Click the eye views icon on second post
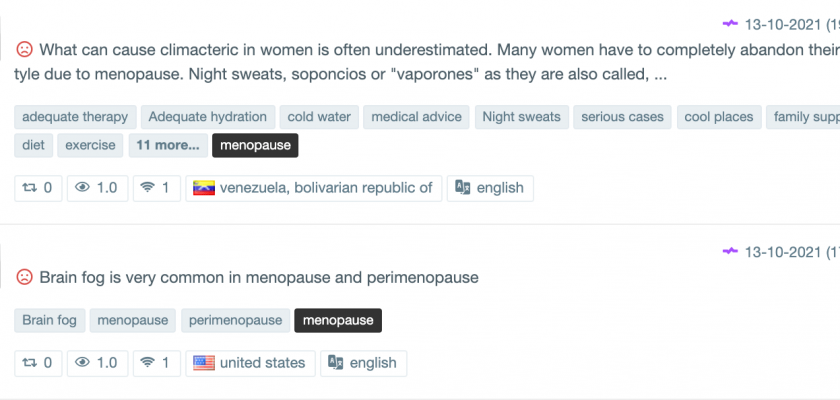 click(83, 363)
